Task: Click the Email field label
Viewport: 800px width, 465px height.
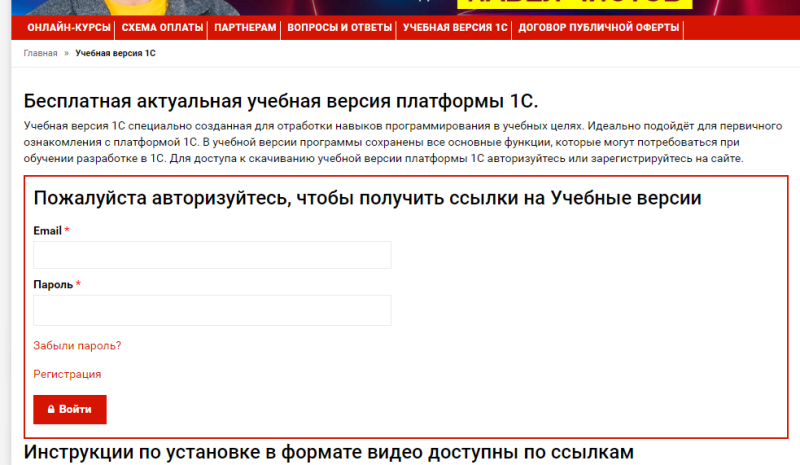Action: pyautogui.click(x=48, y=231)
